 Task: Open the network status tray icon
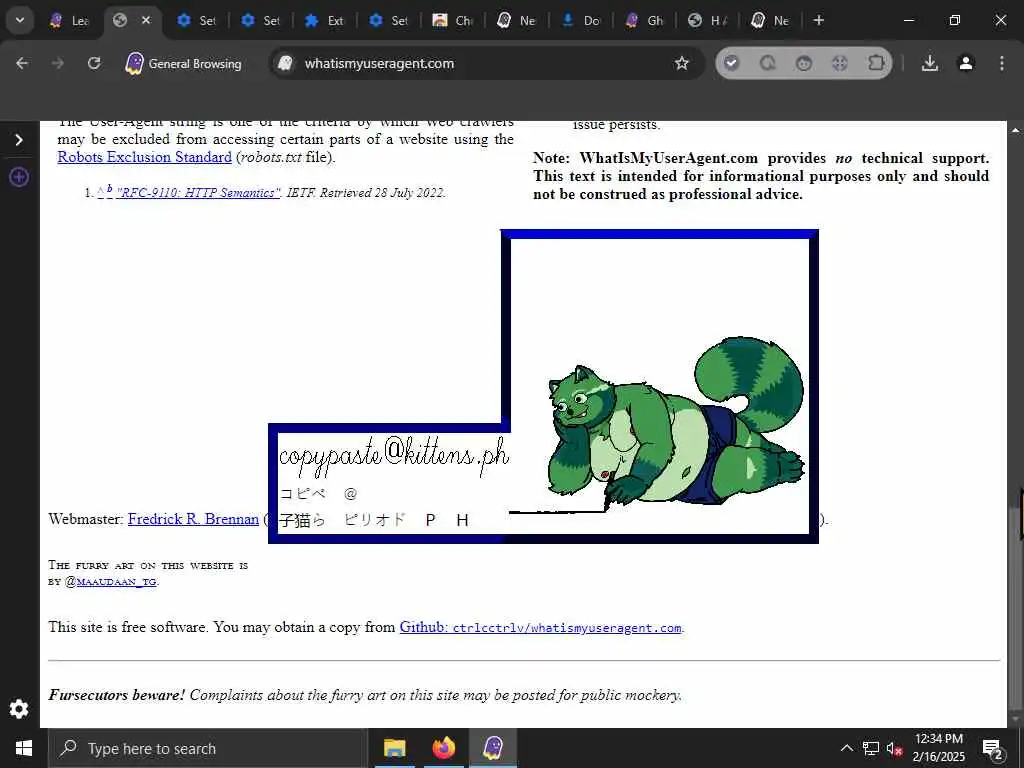[871, 748]
